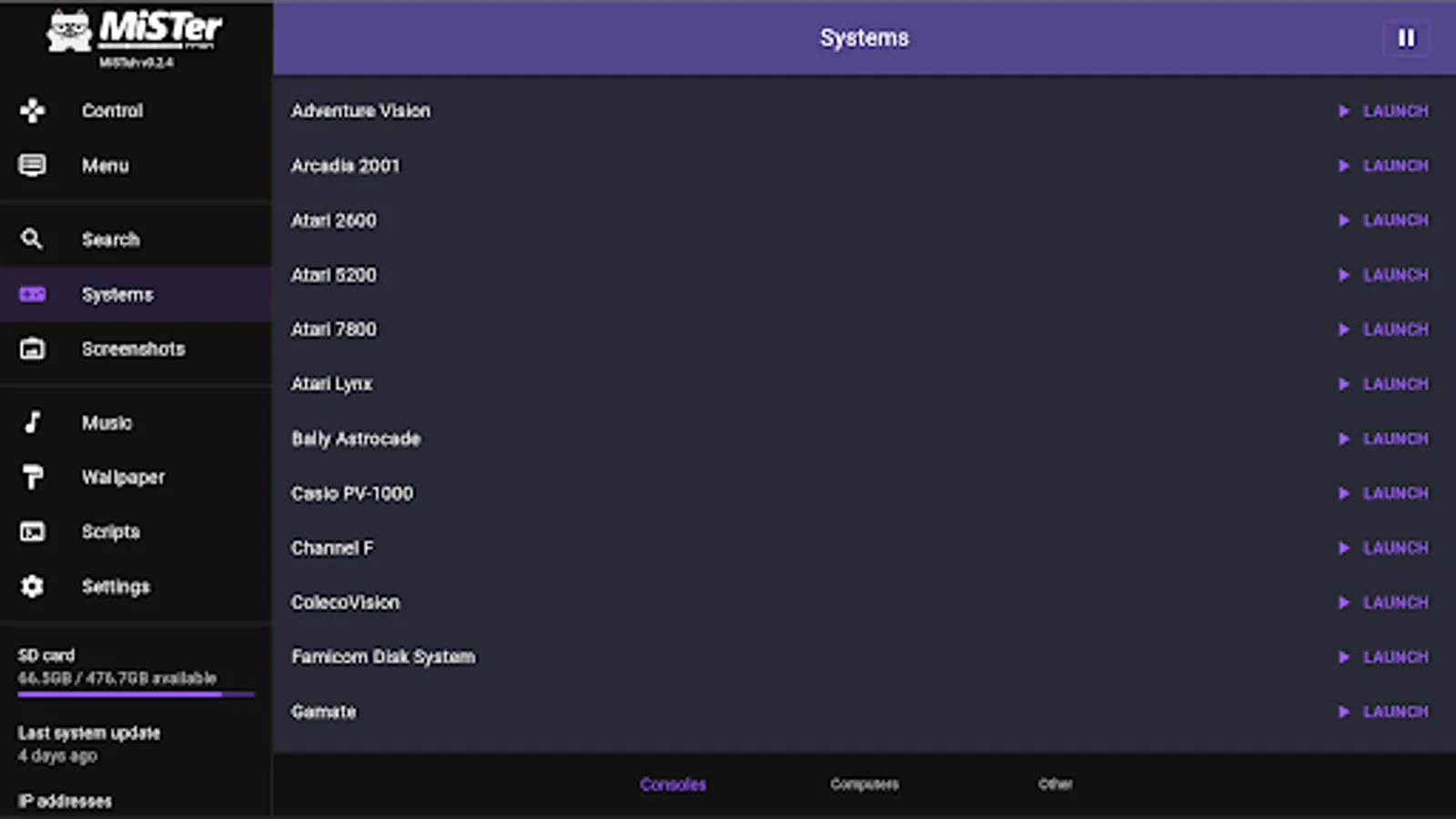
Task: Open the Menu section via its sidebar icon
Action: pos(33,166)
